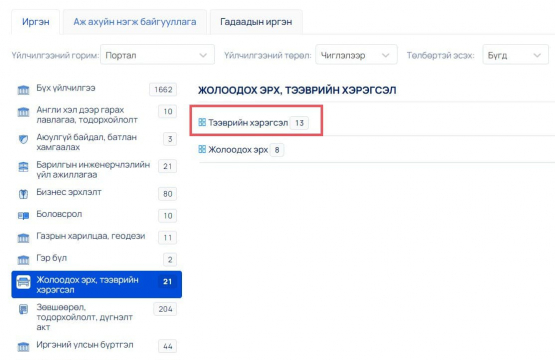
Task: Select Англи хэл дээр гарах лавлагаа, тодорхойлолт
Action: click(x=87, y=115)
